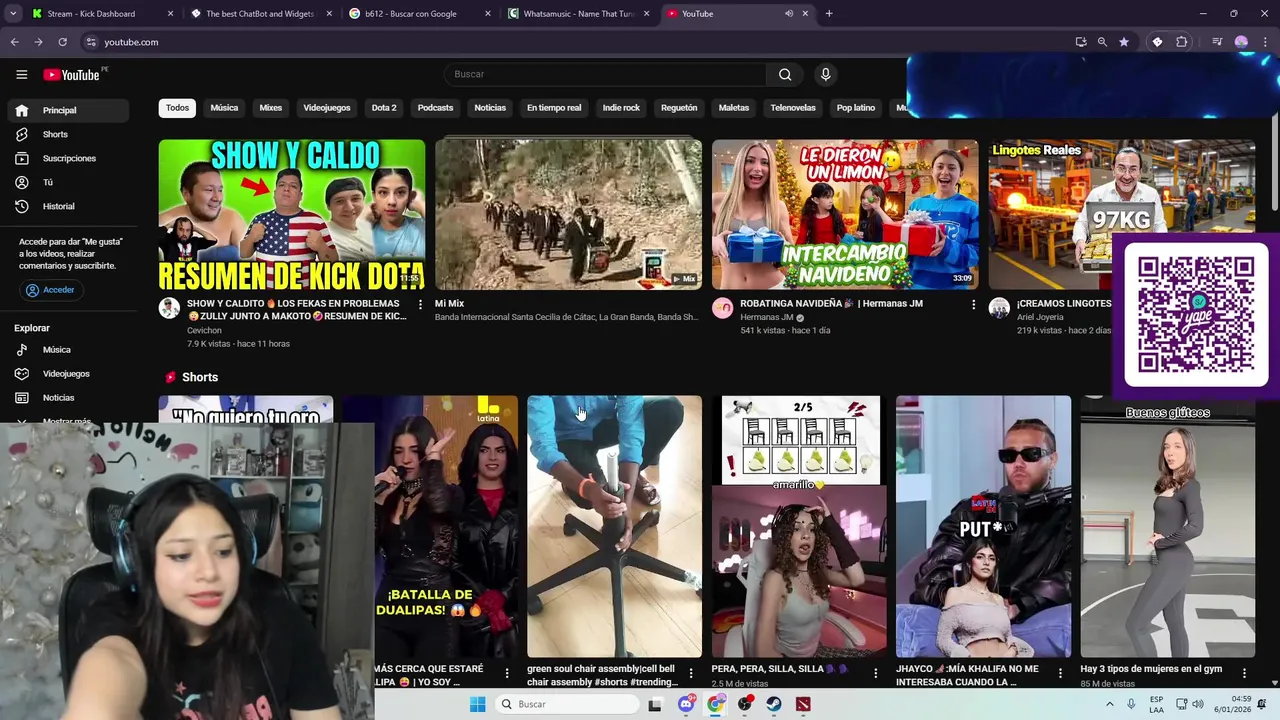Open Chrome media controls icon

coord(1217,42)
